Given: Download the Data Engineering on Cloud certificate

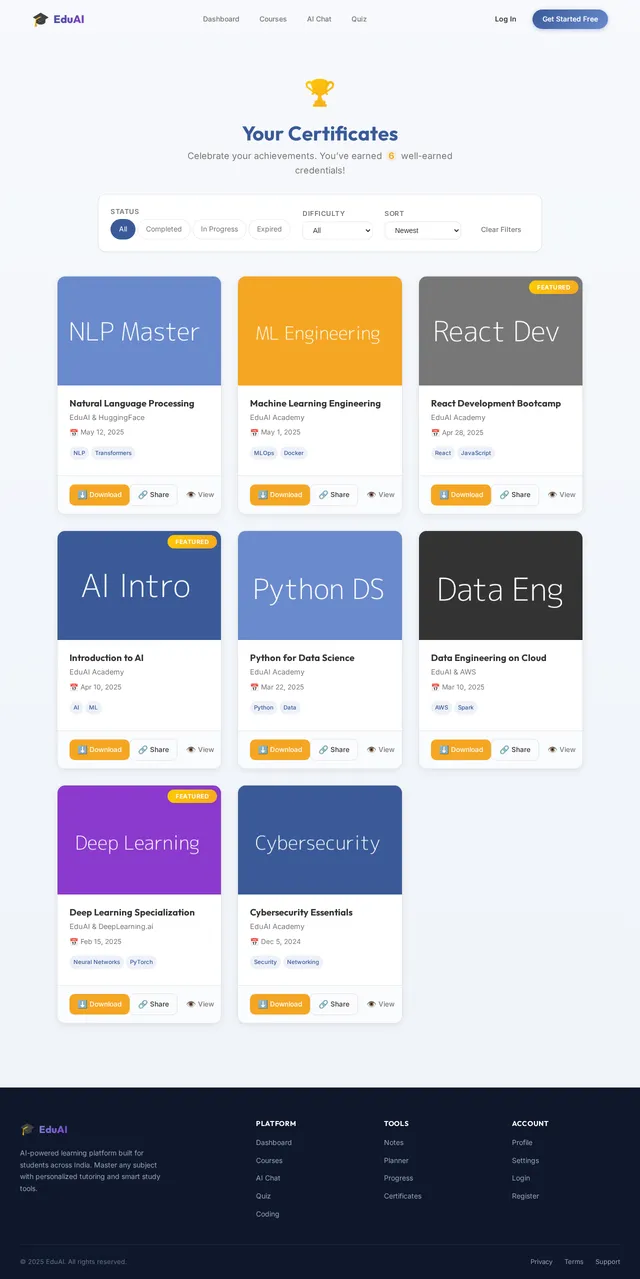Looking at the screenshot, I should point(461,750).
